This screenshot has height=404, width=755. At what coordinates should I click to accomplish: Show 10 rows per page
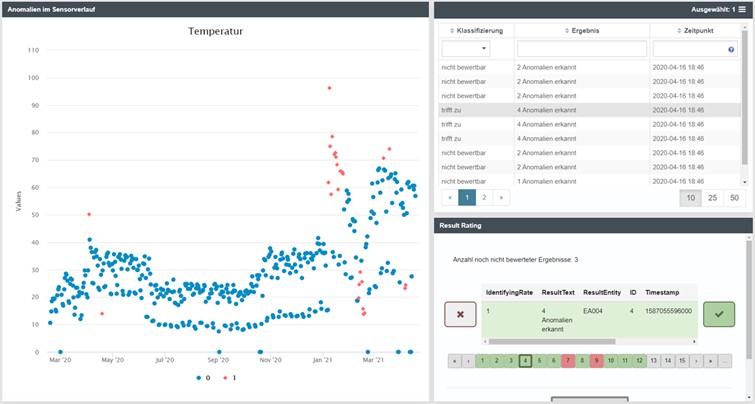pyautogui.click(x=690, y=198)
